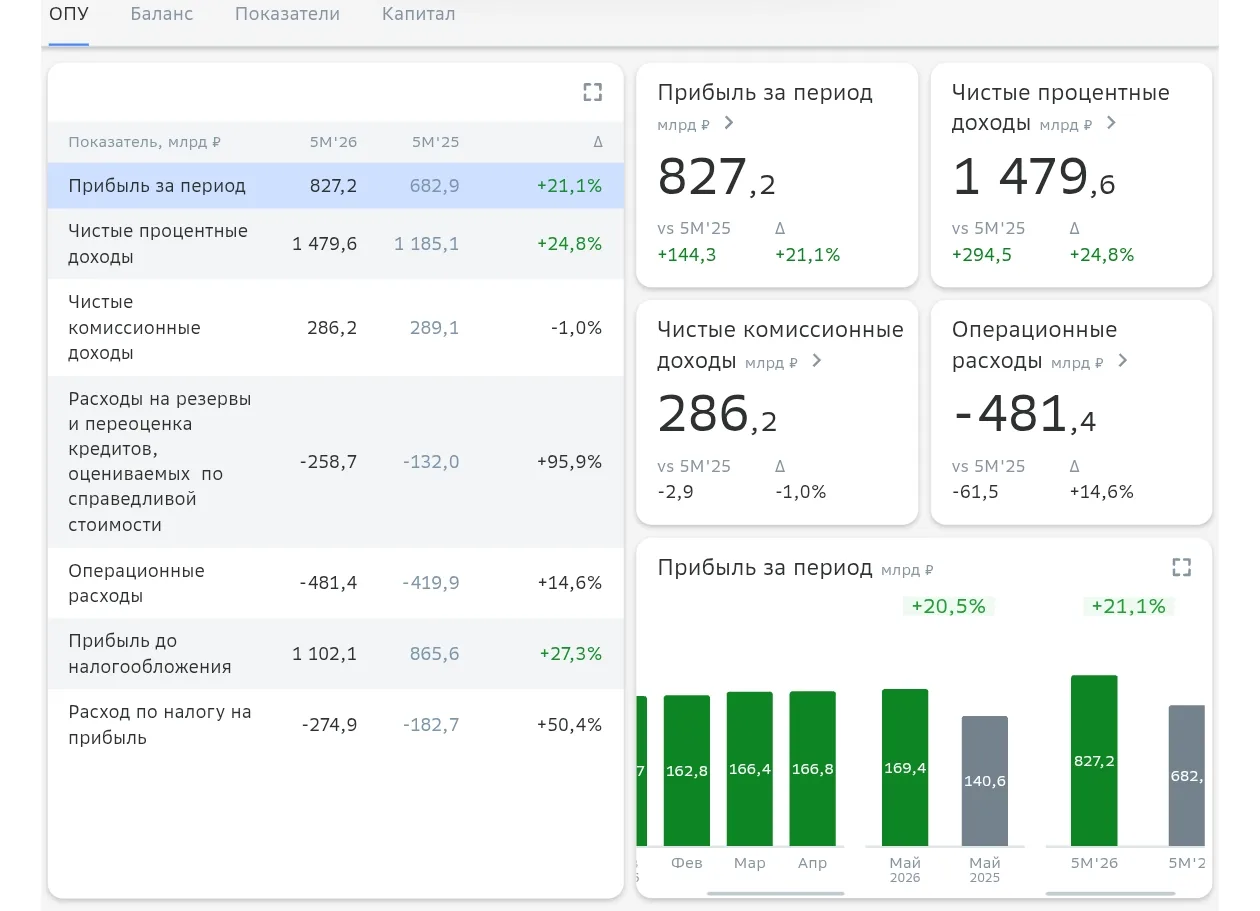The width and height of the screenshot is (1260, 911).
Task: Open the Прибыль за период card chevron
Action: pyautogui.click(x=729, y=123)
